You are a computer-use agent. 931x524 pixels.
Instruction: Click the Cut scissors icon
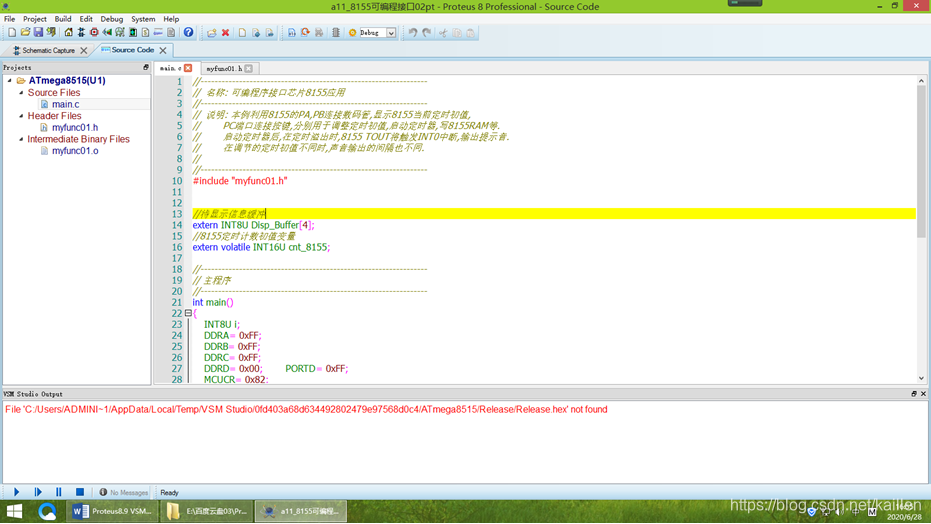click(x=442, y=33)
